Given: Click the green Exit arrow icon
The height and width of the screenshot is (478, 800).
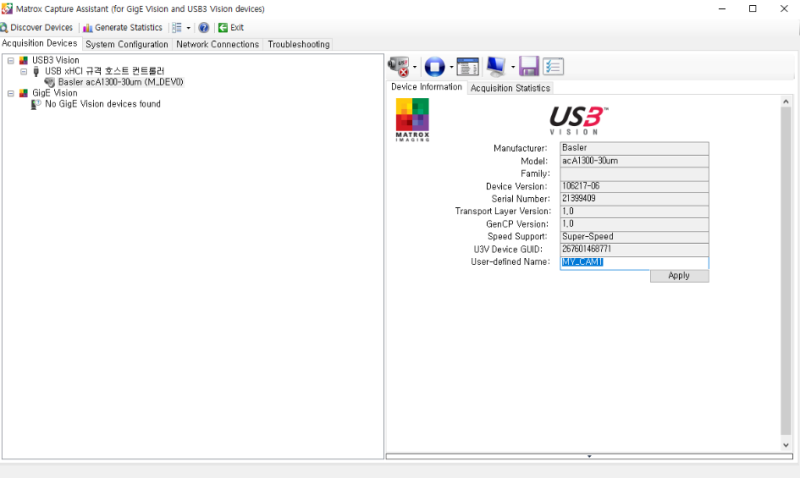Looking at the screenshot, I should [223, 28].
